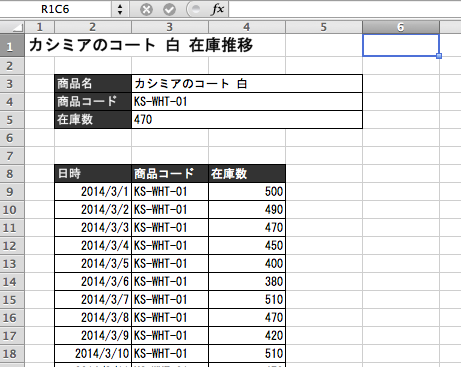
Task: Click the 日時 table header cell
Action: pos(93,174)
